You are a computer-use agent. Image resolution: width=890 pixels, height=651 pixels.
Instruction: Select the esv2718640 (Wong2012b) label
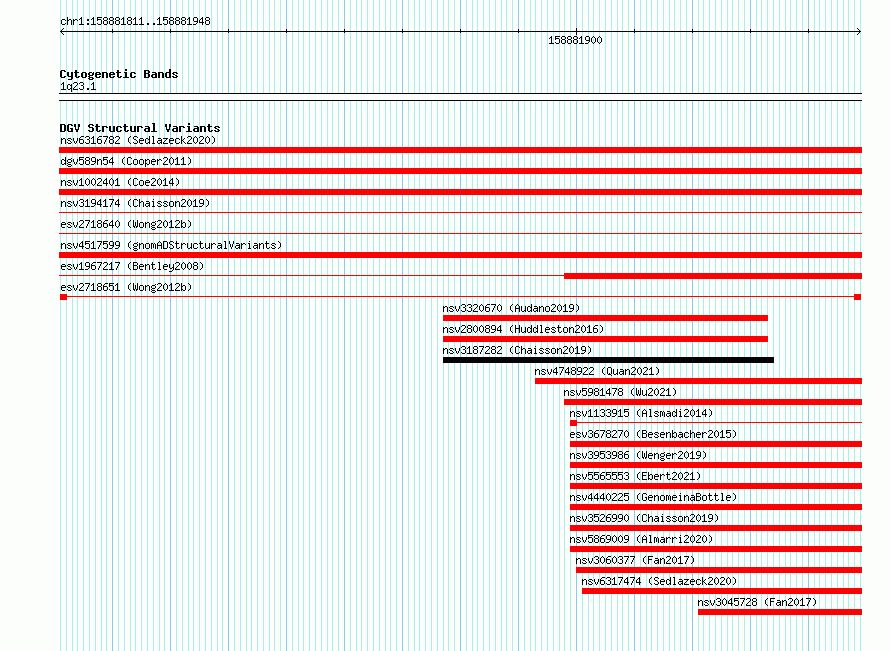tap(126, 224)
